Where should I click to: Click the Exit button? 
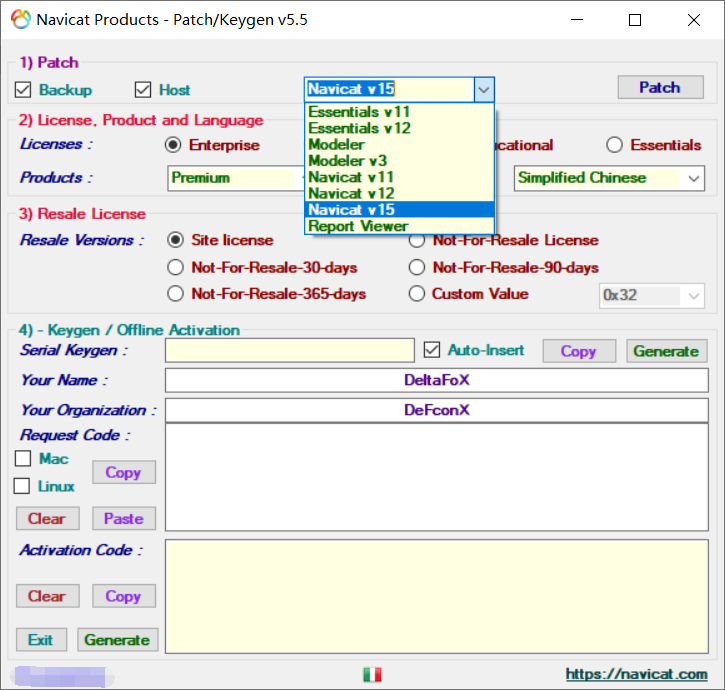click(x=41, y=640)
